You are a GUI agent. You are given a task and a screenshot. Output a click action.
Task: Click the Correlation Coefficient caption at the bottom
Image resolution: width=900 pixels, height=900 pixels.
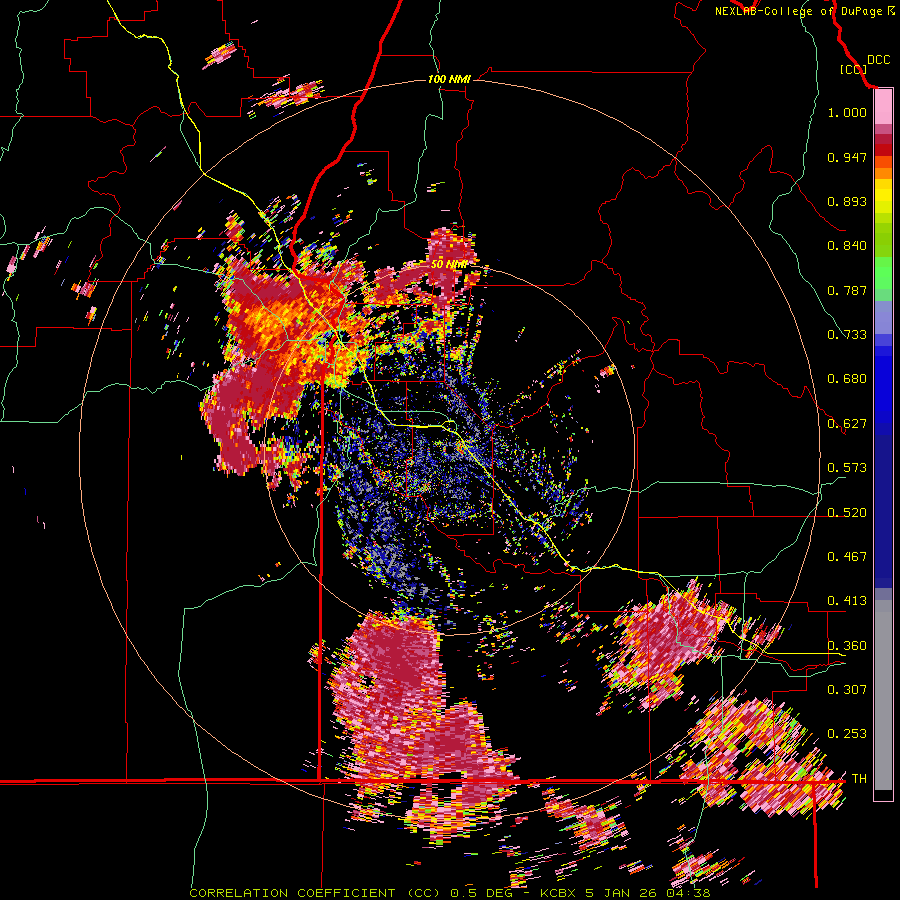pyautogui.click(x=450, y=893)
